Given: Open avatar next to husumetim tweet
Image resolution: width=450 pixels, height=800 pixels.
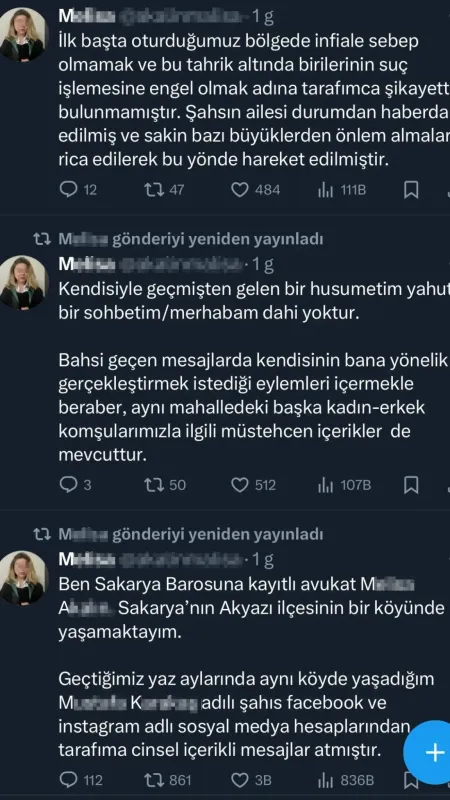Looking at the screenshot, I should (23, 282).
